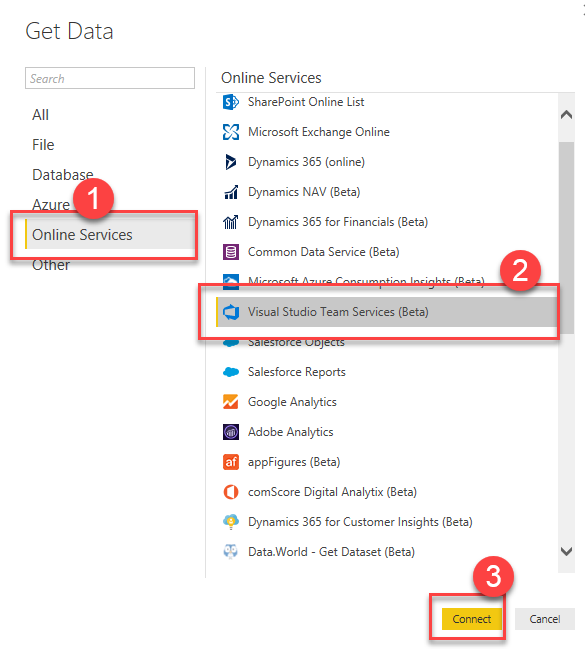Click the Common Data Service database icon

coord(231,252)
